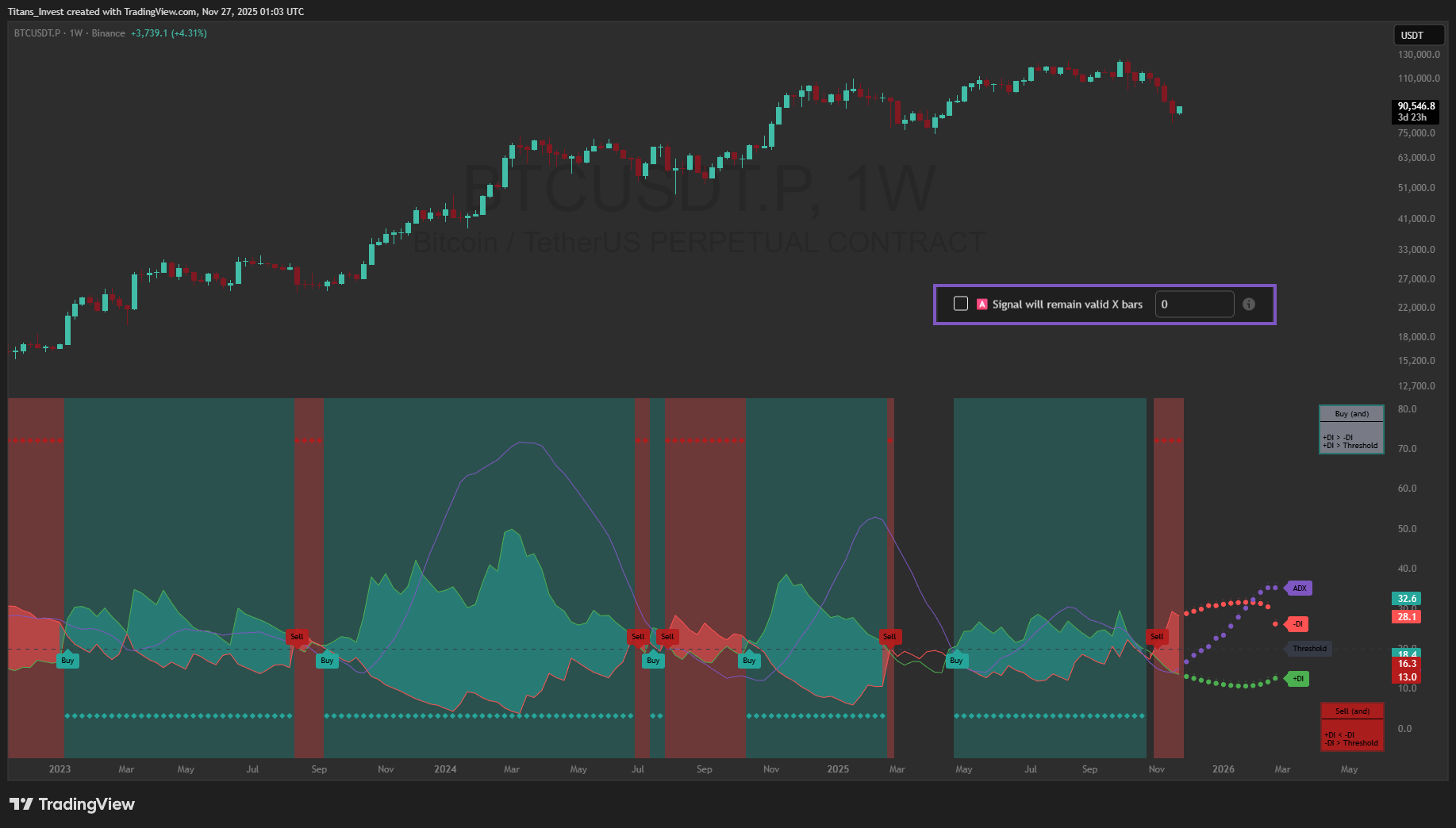Click the 2025 label on time axis
Image resolution: width=1456 pixels, height=828 pixels.
pos(838,769)
